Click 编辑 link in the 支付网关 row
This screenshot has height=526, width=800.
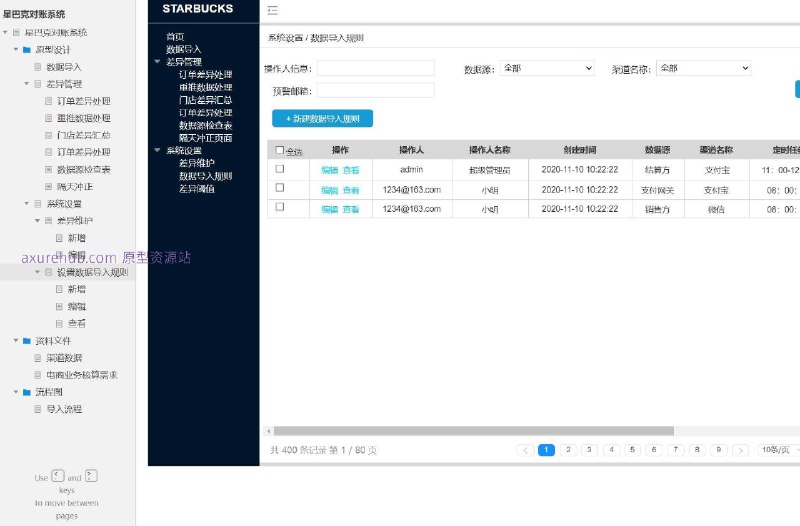pos(330,190)
